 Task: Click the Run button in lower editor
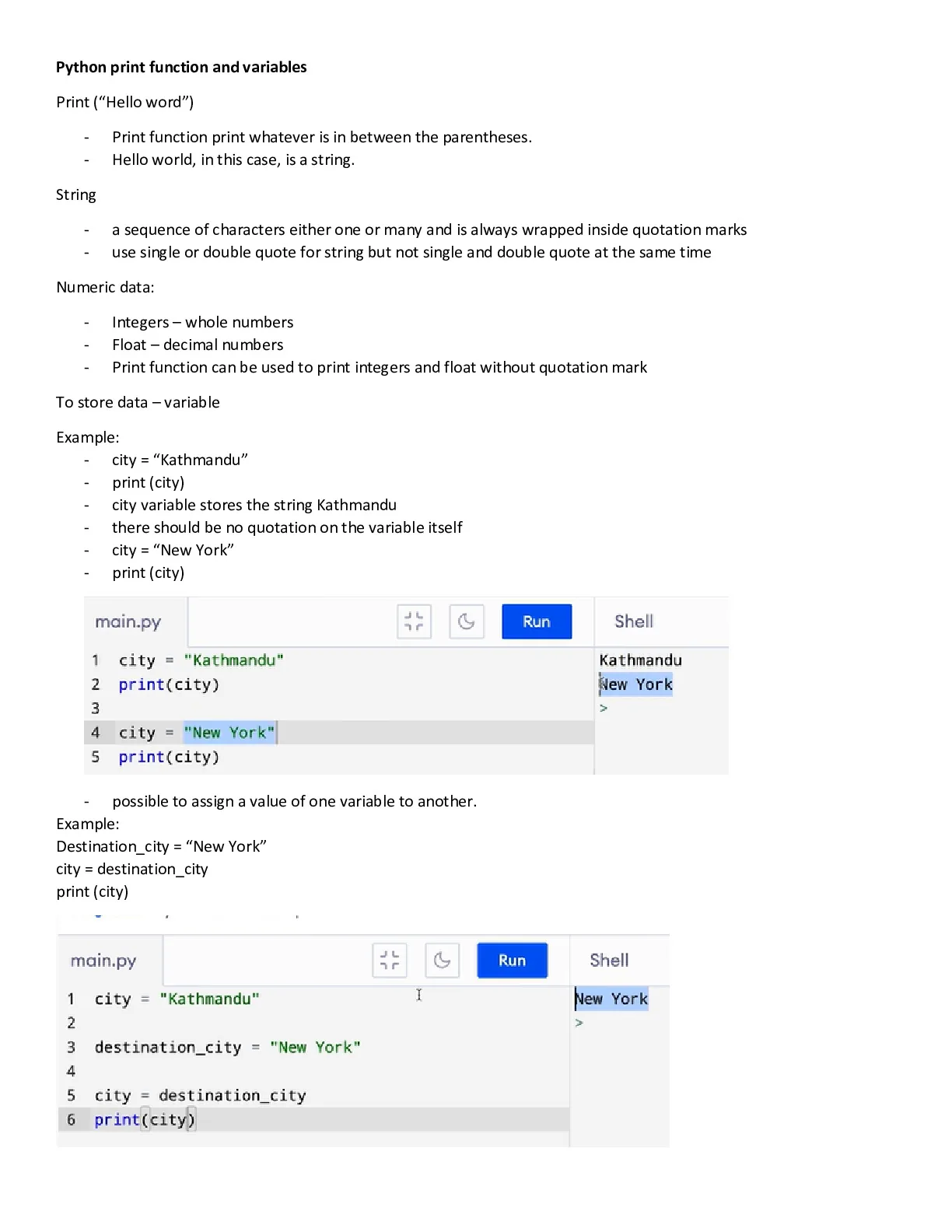(512, 960)
